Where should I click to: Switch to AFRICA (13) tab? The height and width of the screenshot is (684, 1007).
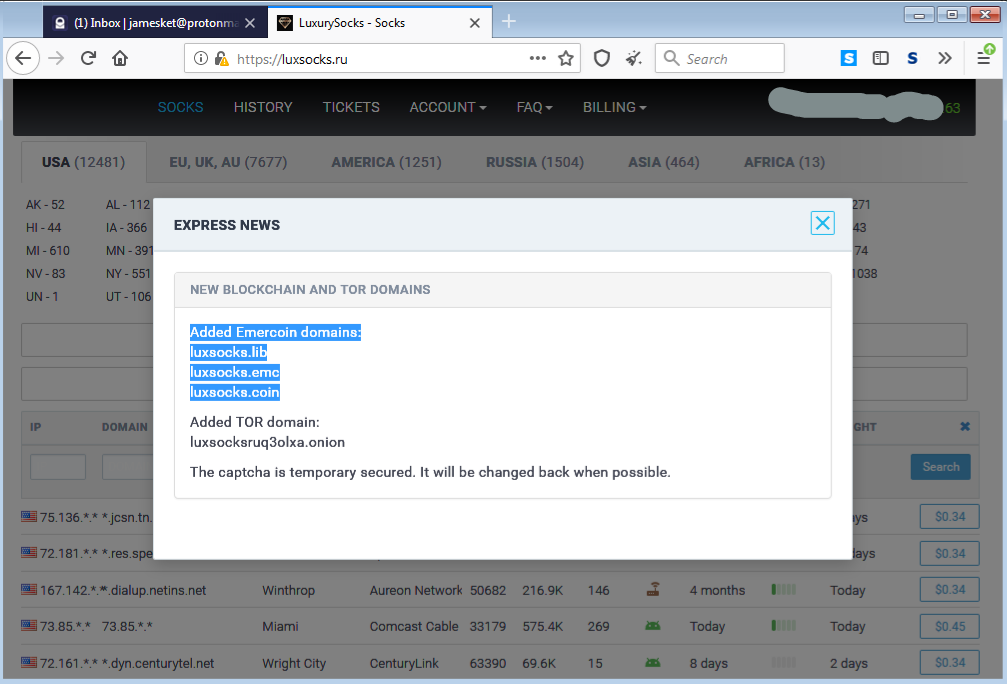784,162
